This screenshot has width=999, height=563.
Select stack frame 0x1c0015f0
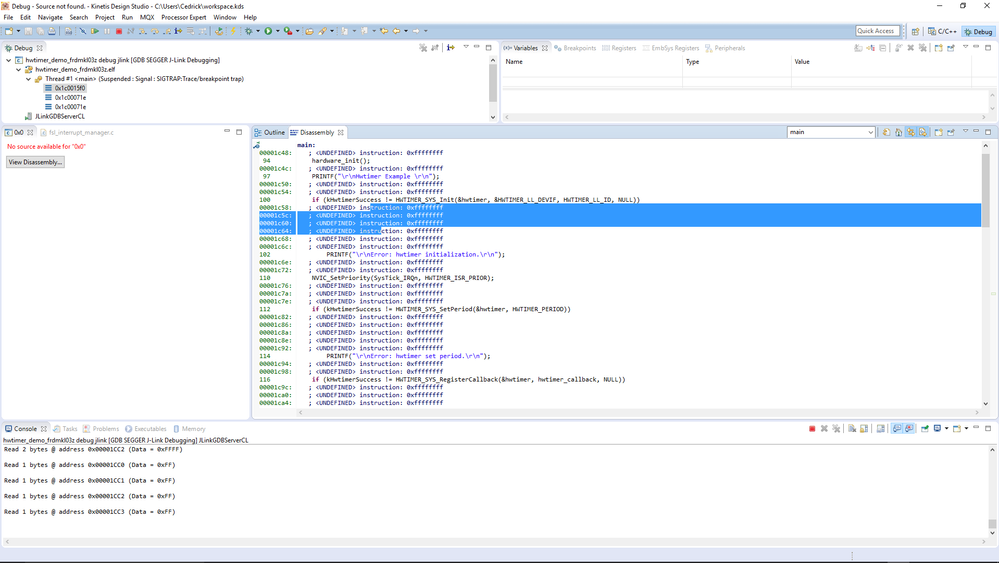coord(69,88)
